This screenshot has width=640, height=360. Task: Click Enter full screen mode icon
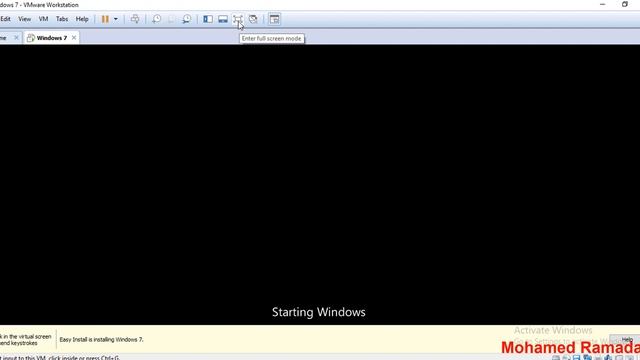coord(238,19)
